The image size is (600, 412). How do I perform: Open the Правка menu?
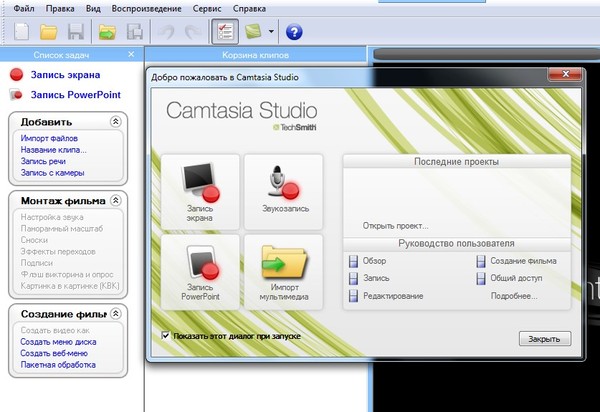[x=60, y=8]
